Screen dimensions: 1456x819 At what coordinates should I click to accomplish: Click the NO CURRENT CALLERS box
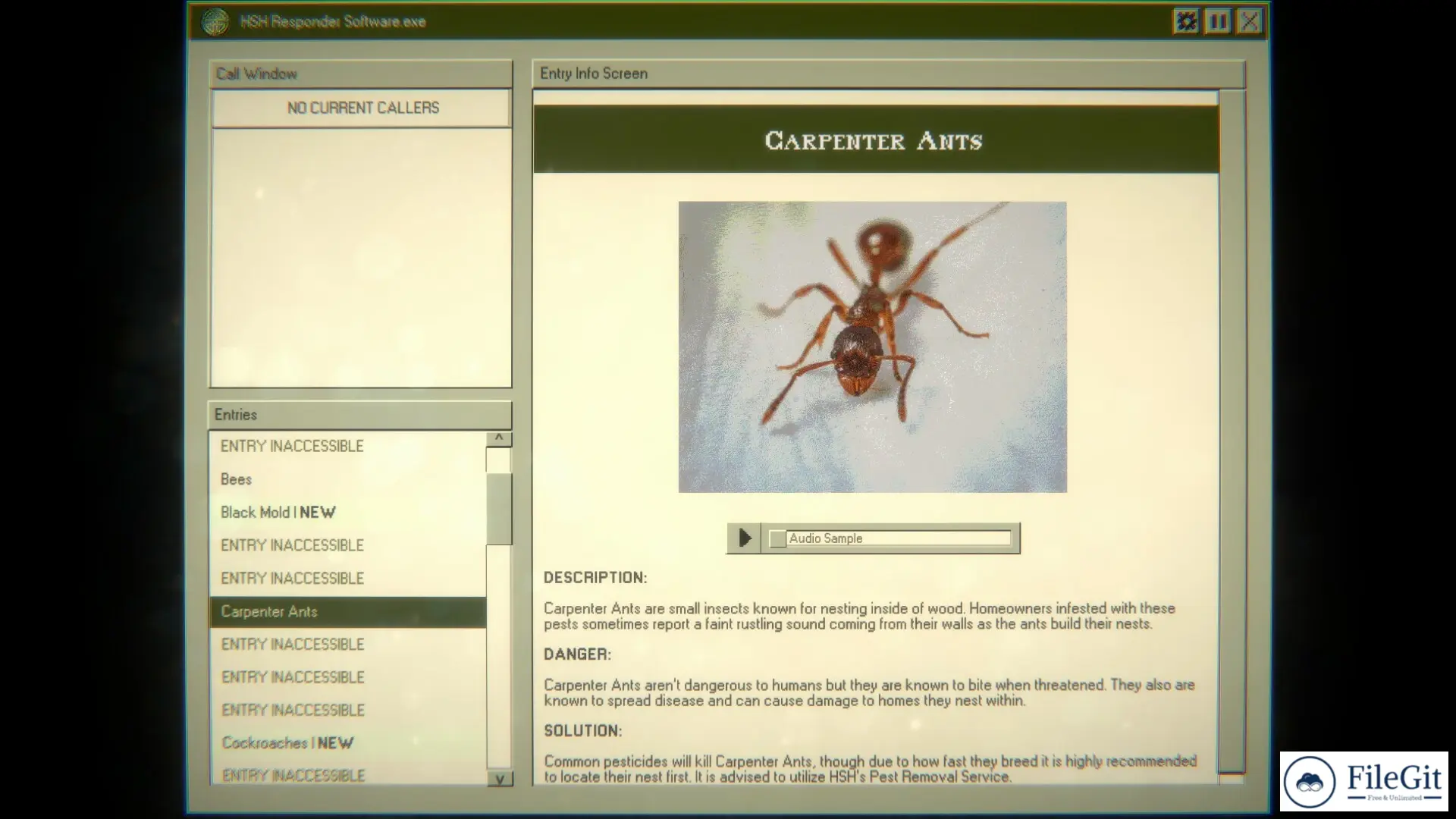coord(362,108)
